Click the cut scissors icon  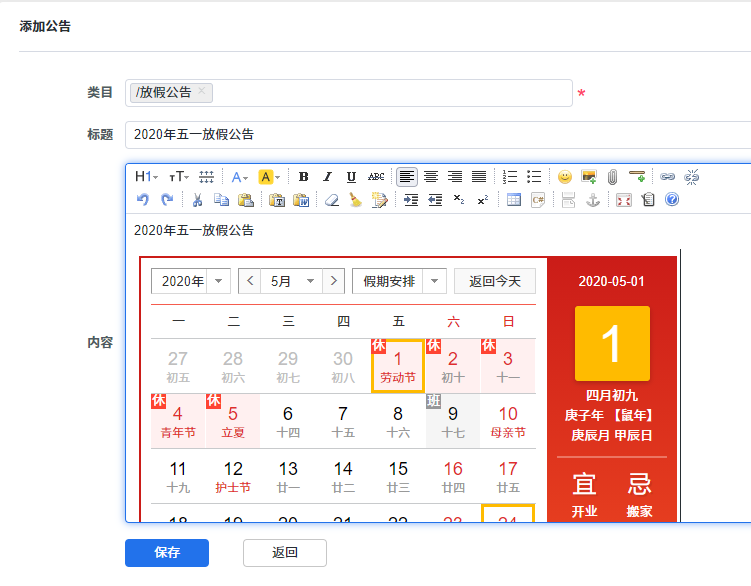(197, 200)
